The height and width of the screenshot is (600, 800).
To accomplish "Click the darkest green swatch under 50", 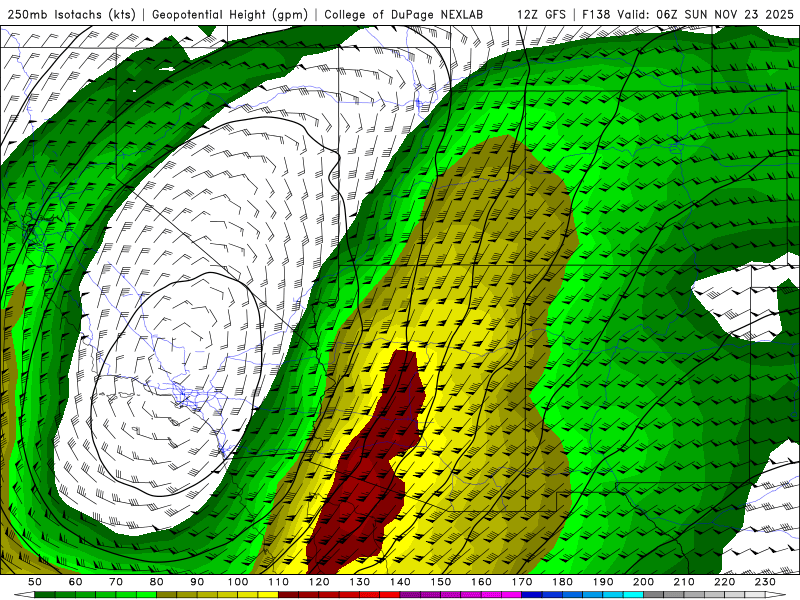I will 45,595.
